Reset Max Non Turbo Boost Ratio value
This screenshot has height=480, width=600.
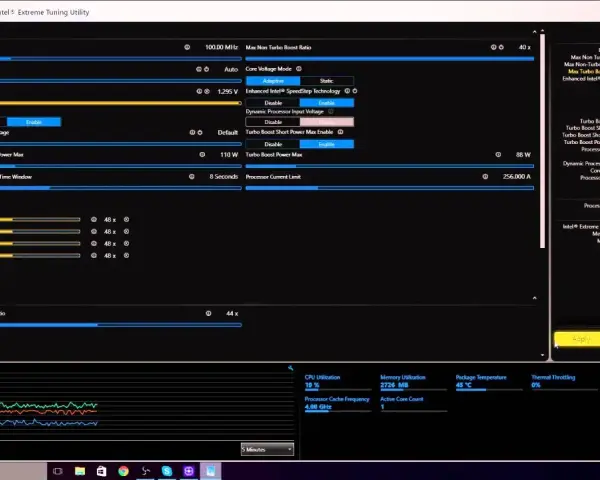coord(501,47)
